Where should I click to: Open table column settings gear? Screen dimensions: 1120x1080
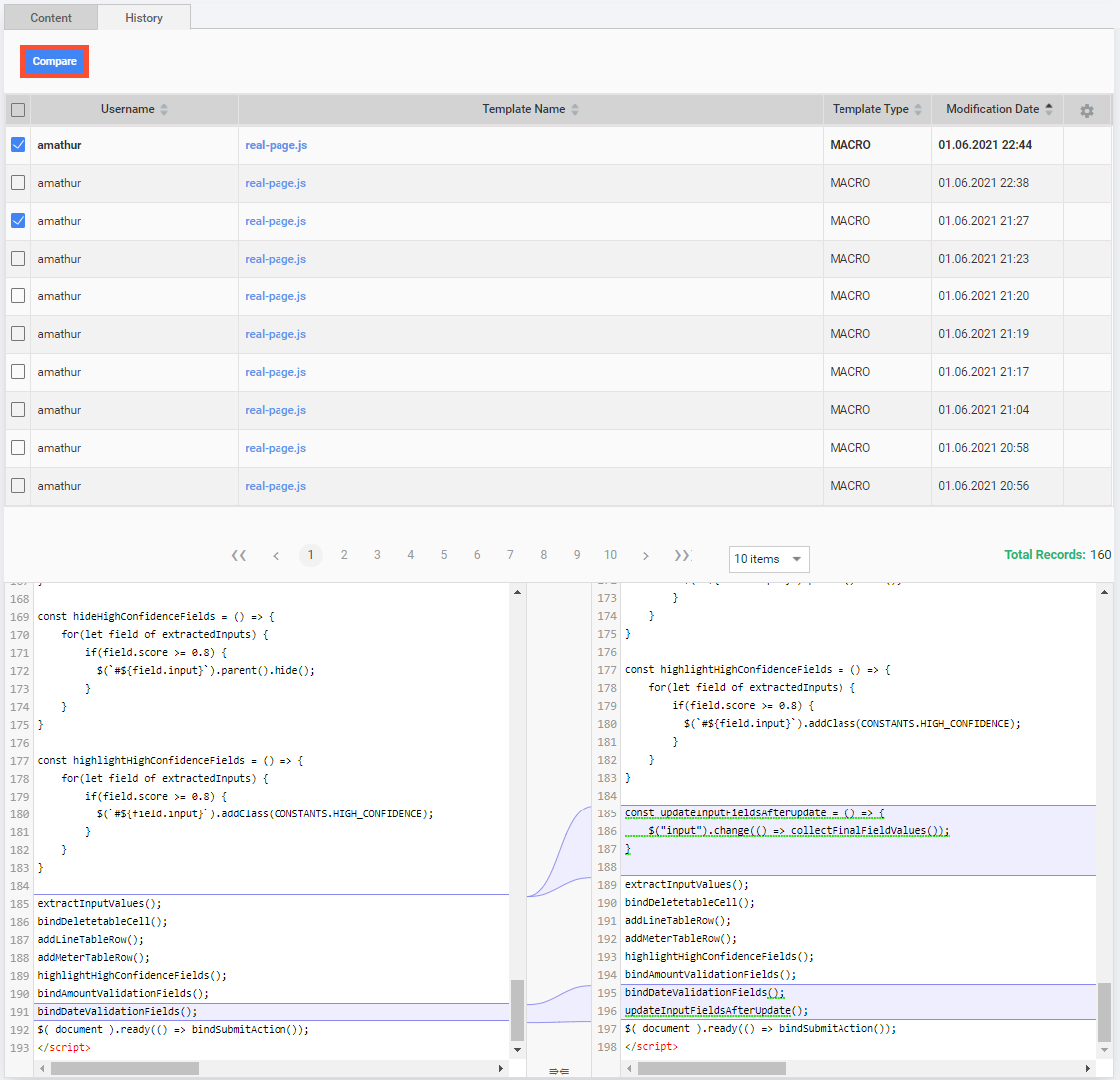[1086, 111]
